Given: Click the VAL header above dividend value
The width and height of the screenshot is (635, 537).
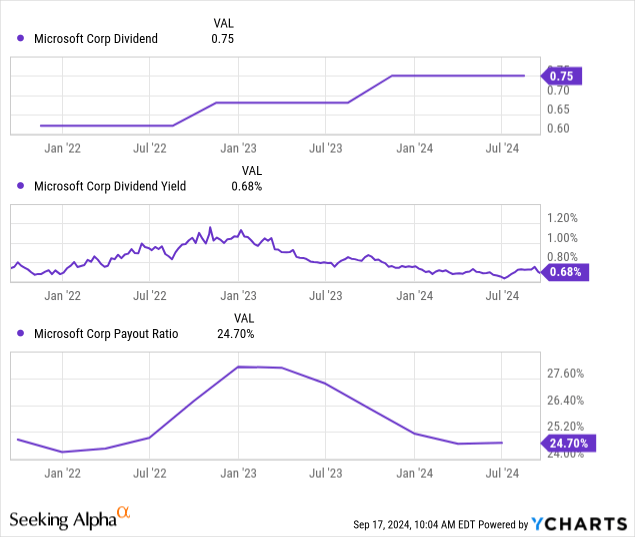Looking at the screenshot, I should 224,22.
